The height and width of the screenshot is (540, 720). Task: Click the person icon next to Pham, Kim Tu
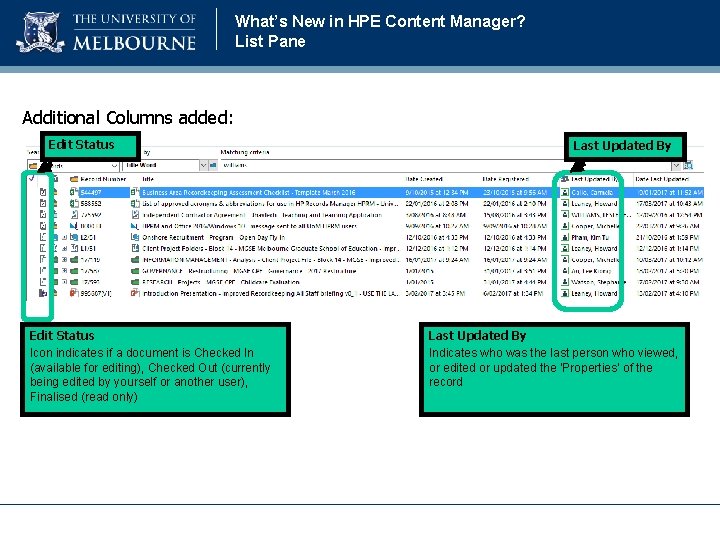tap(565, 237)
